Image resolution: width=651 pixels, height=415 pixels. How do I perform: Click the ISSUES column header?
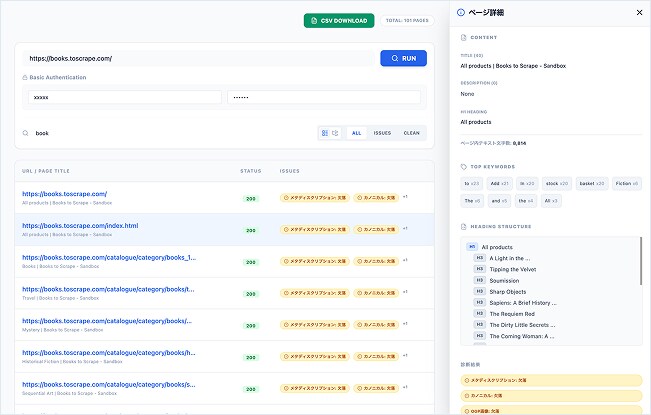tap(289, 171)
